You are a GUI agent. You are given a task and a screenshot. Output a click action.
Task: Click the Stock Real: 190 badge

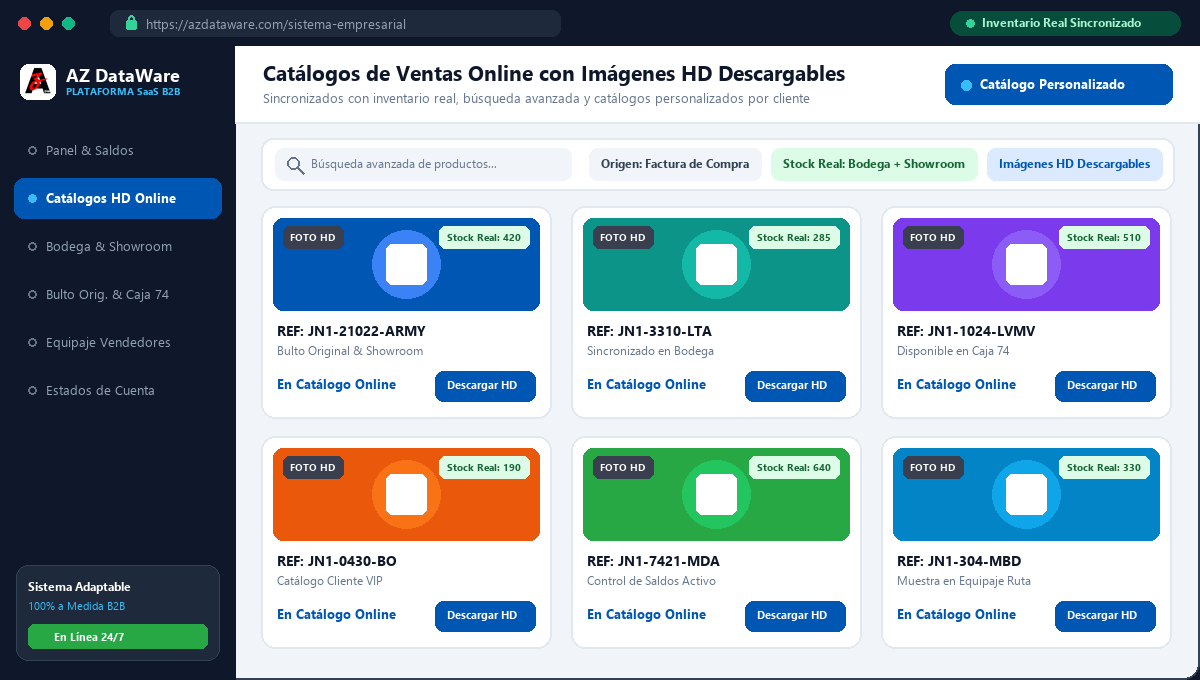pyautogui.click(x=484, y=468)
